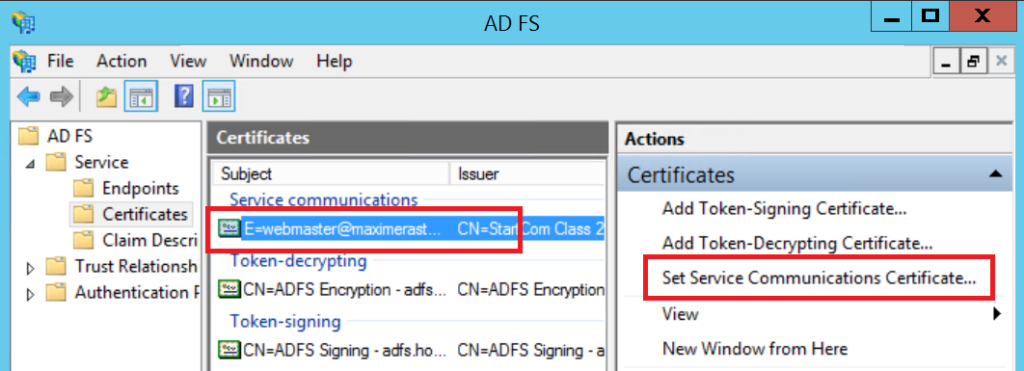Click the ADFS Encryption certificate icon
Image resolution: width=1024 pixels, height=371 pixels.
coord(229,289)
